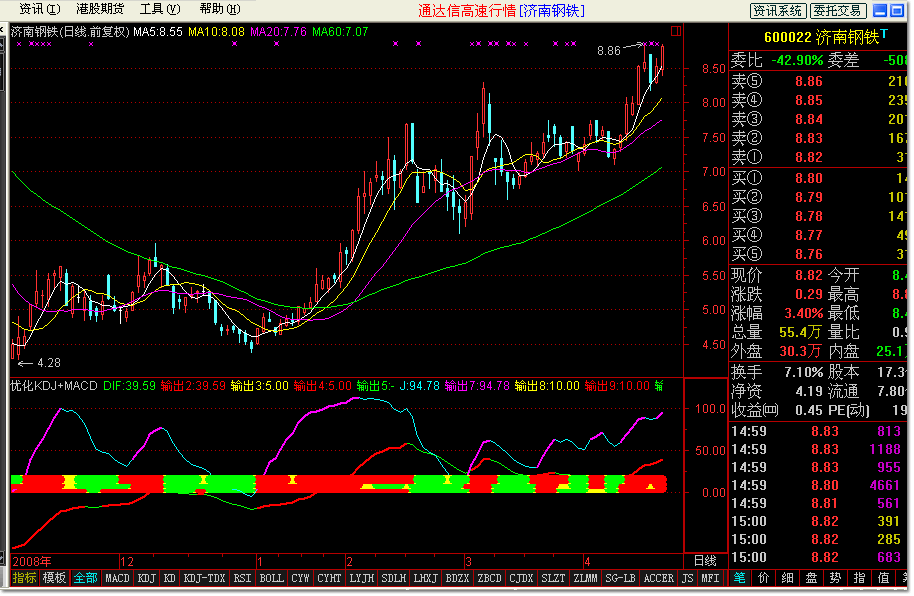Click the 日线 period selector
The width and height of the screenshot is (914, 596).
(705, 561)
